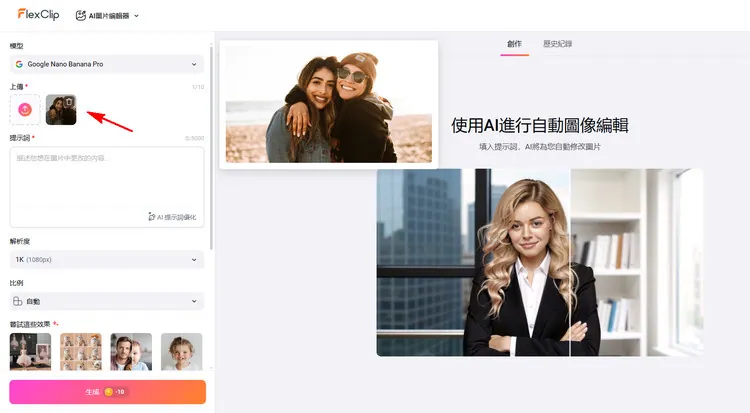Click the pink upload image icon
This screenshot has width=750, height=413.
coord(25,109)
